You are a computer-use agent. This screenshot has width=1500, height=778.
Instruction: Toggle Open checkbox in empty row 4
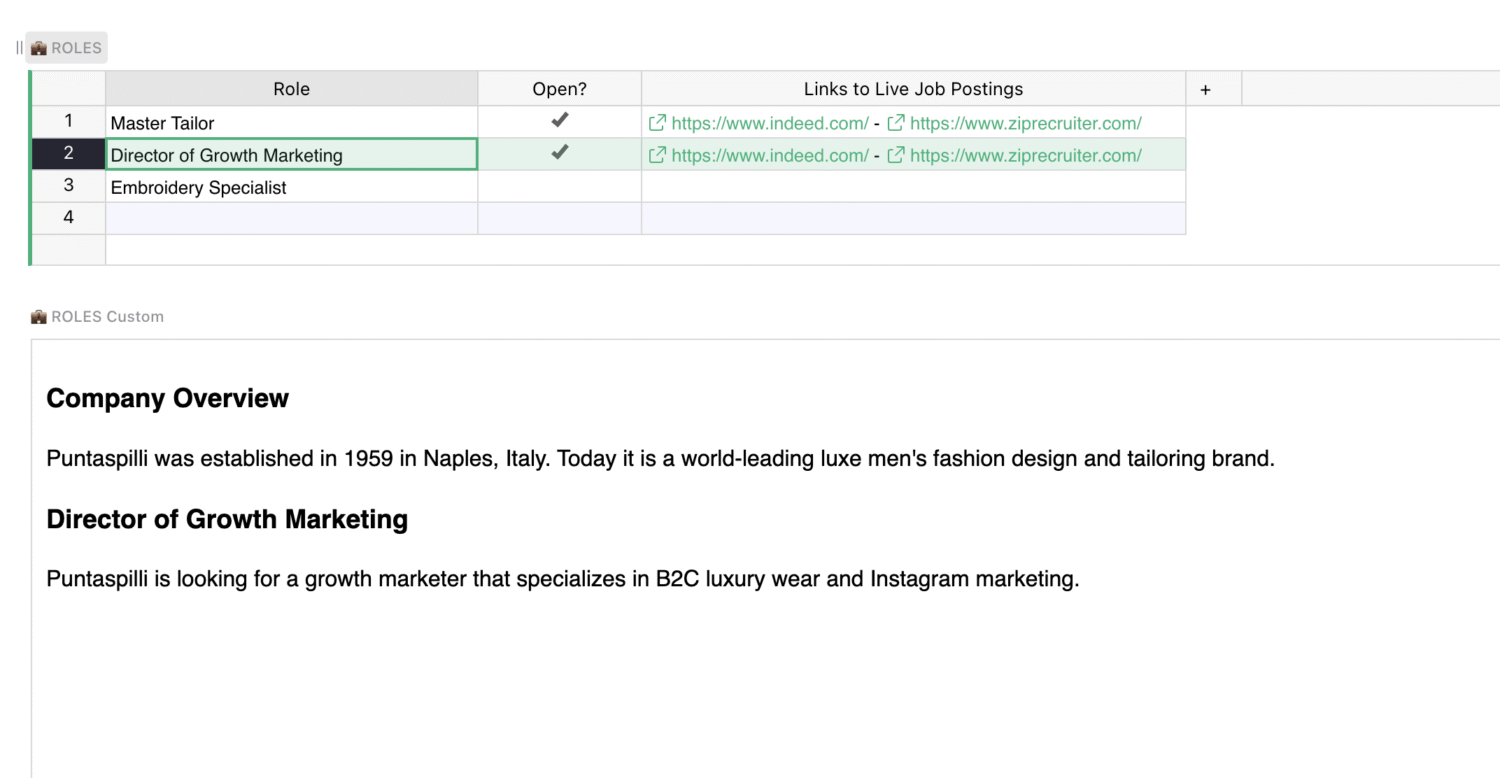(x=560, y=219)
